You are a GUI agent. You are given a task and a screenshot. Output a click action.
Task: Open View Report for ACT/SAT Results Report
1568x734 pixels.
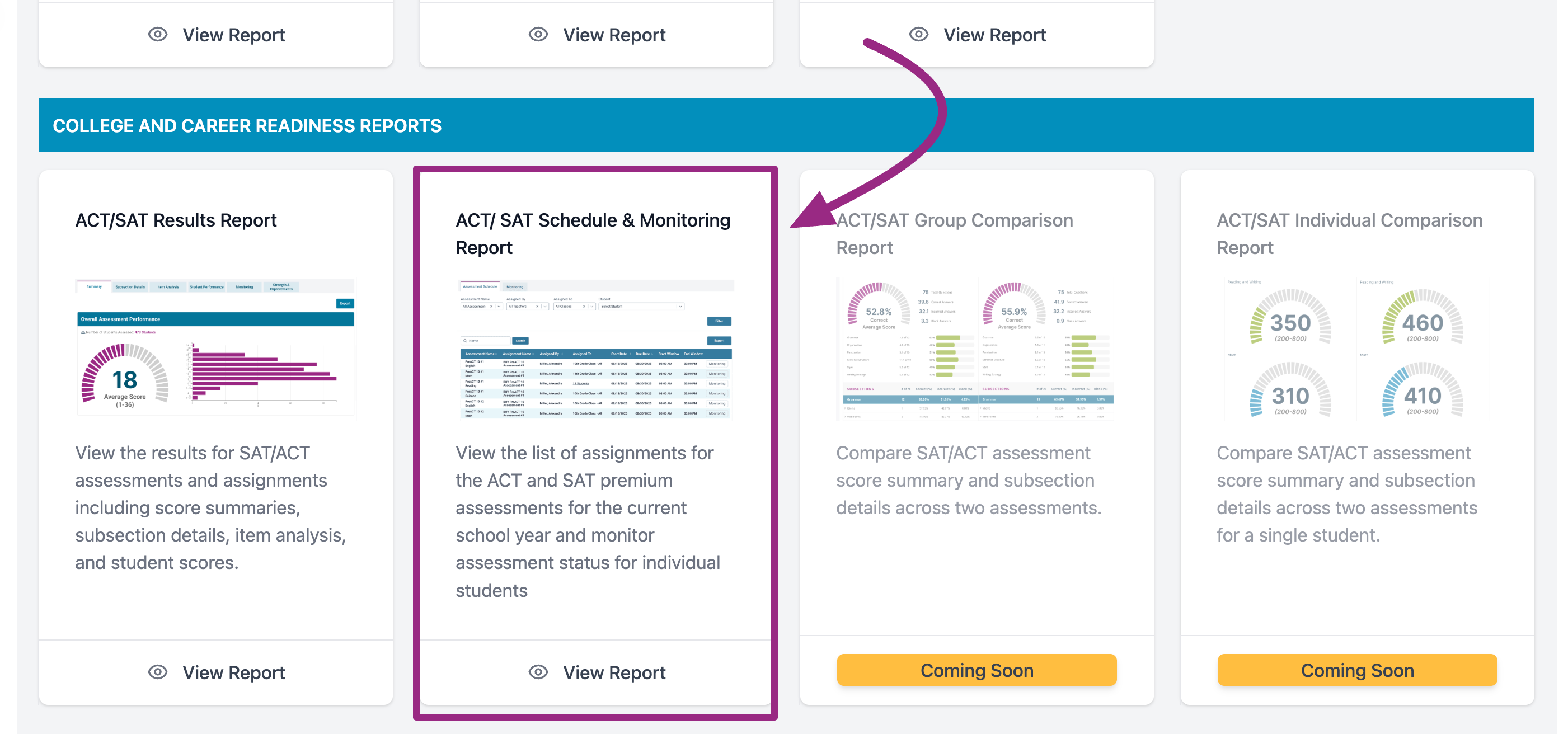coord(234,672)
